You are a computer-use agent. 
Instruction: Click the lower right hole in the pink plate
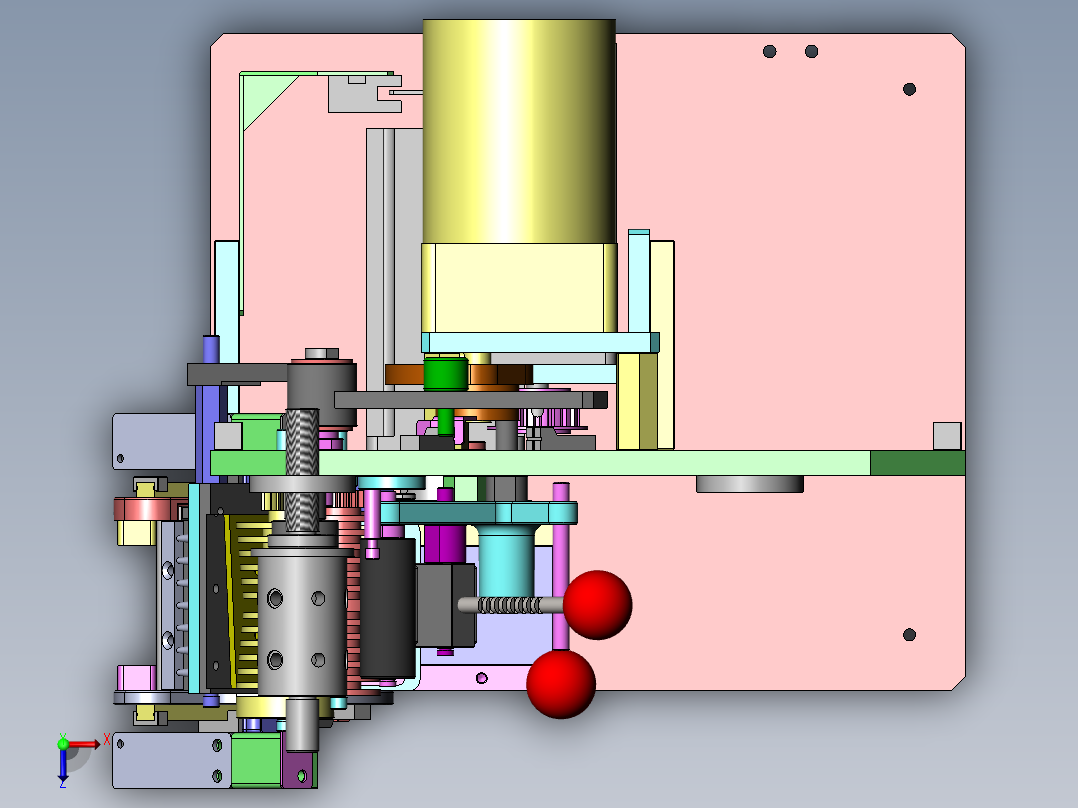click(909, 634)
